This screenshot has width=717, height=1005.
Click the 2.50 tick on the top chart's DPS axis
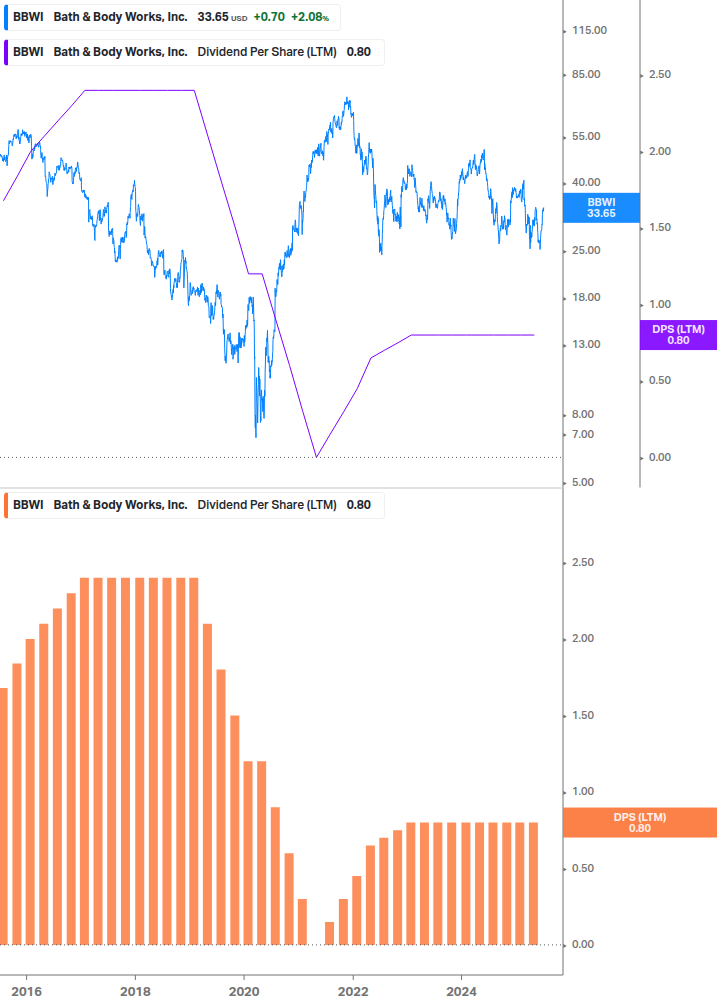click(x=660, y=75)
